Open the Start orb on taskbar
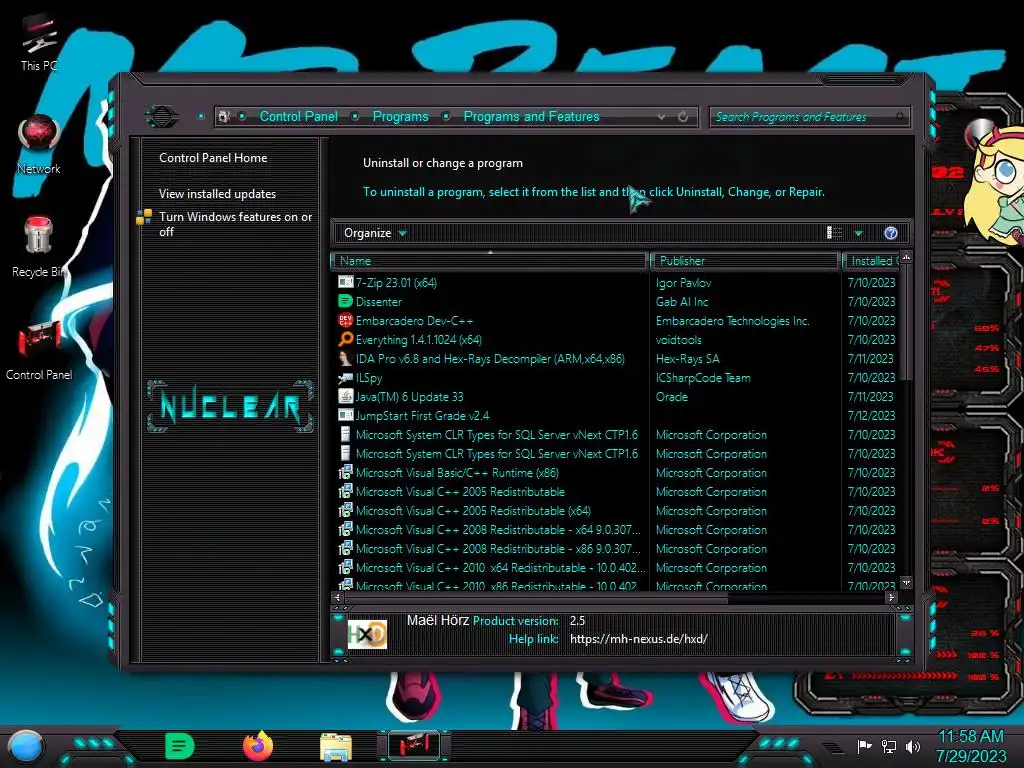 tap(26, 746)
